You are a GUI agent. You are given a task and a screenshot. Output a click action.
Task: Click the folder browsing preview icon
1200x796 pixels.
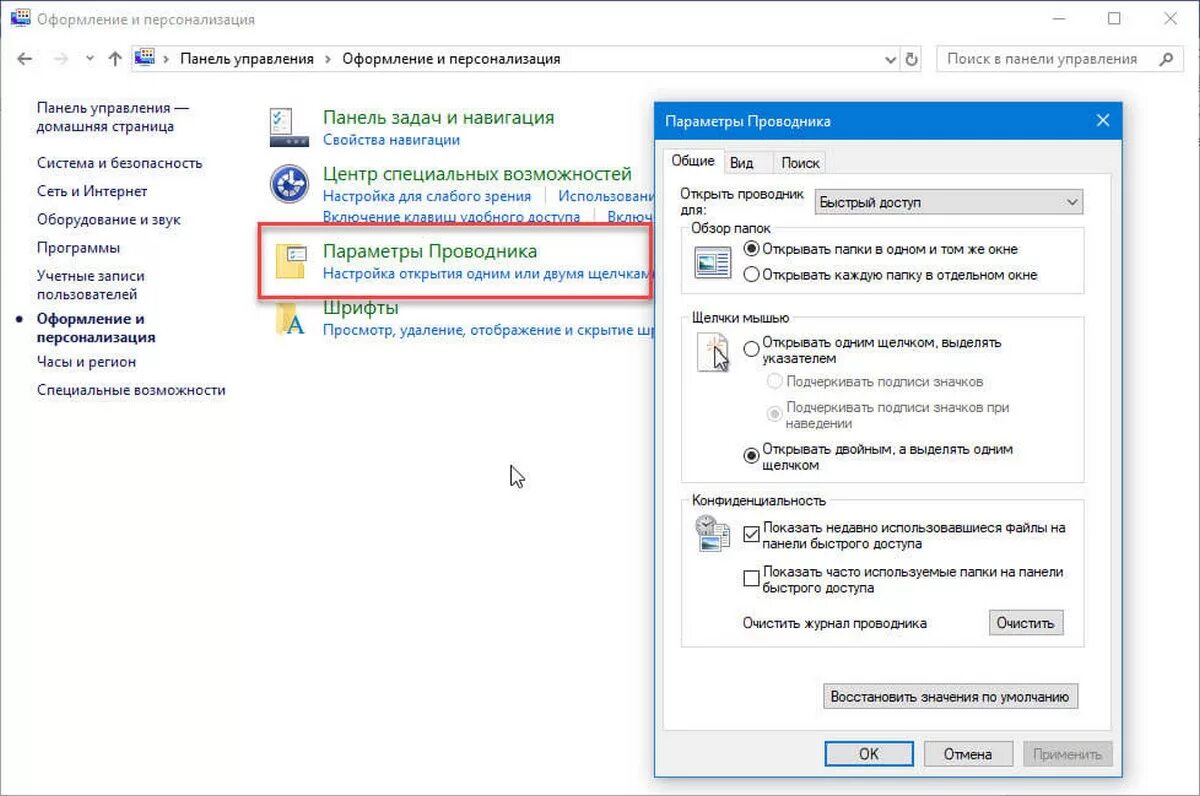pyautogui.click(x=710, y=259)
